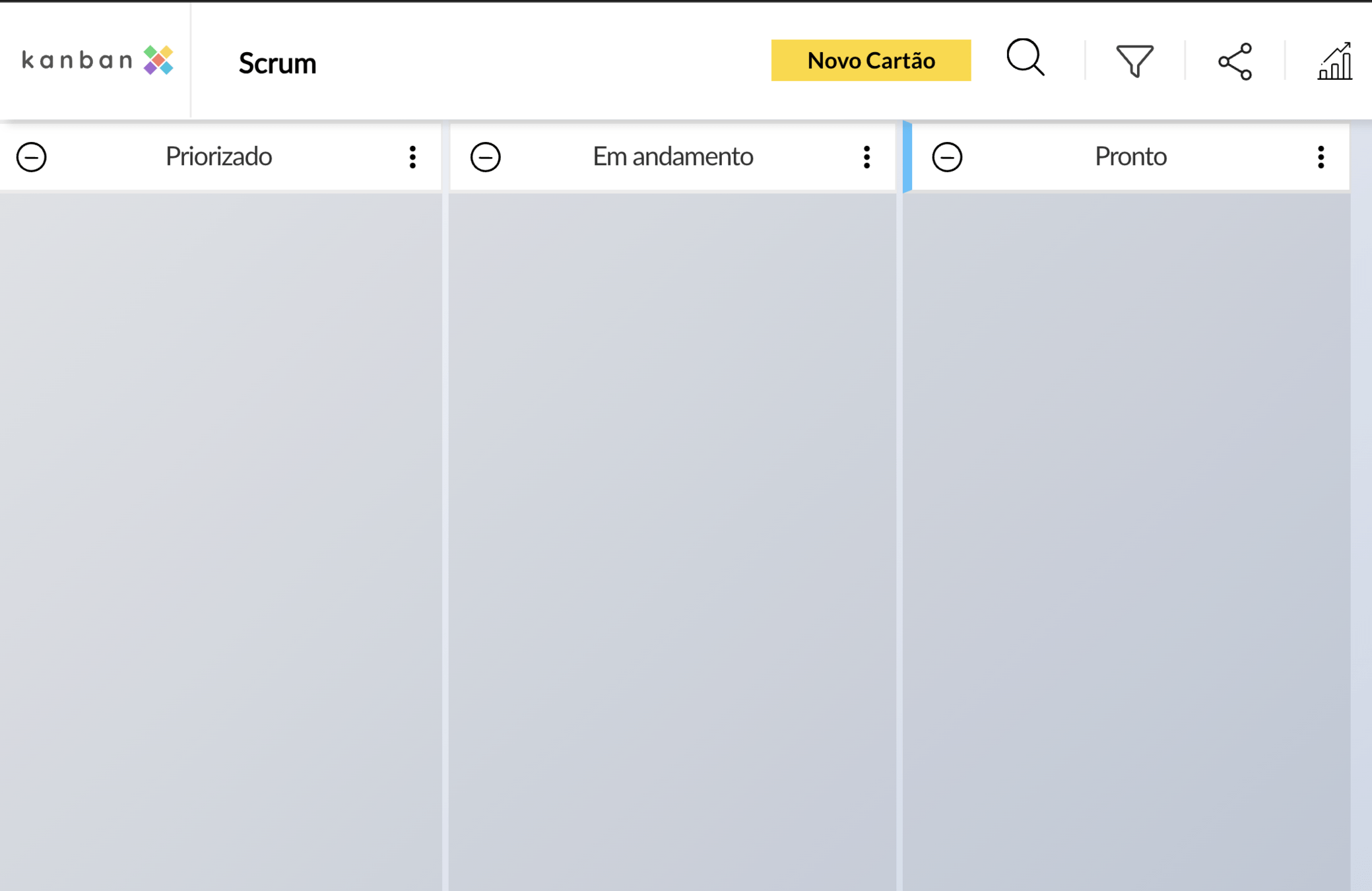This screenshot has width=1372, height=891.
Task: Click the Priorizado column header title
Action: point(218,156)
